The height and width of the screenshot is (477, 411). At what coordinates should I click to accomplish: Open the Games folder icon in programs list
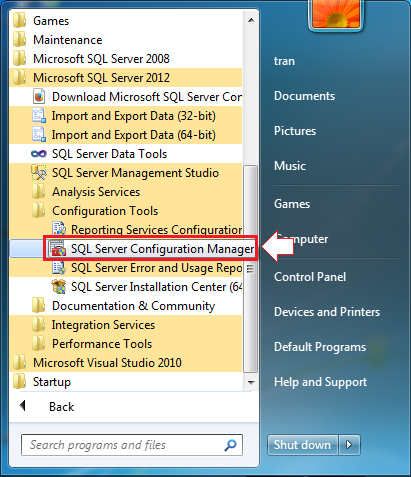20,21
